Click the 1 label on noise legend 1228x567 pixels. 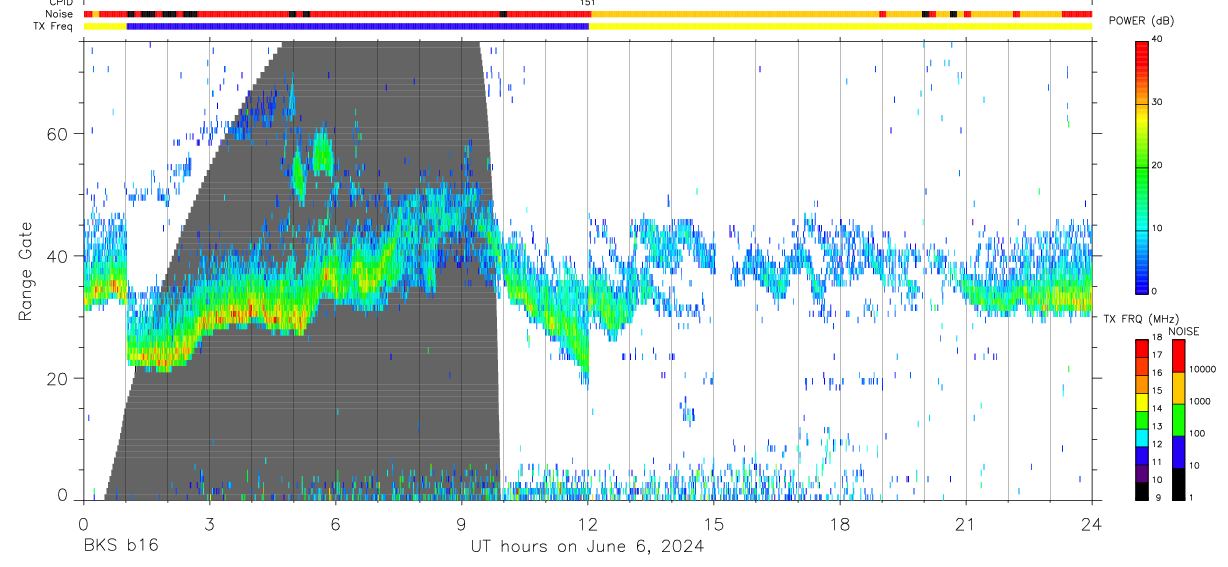point(1190,498)
